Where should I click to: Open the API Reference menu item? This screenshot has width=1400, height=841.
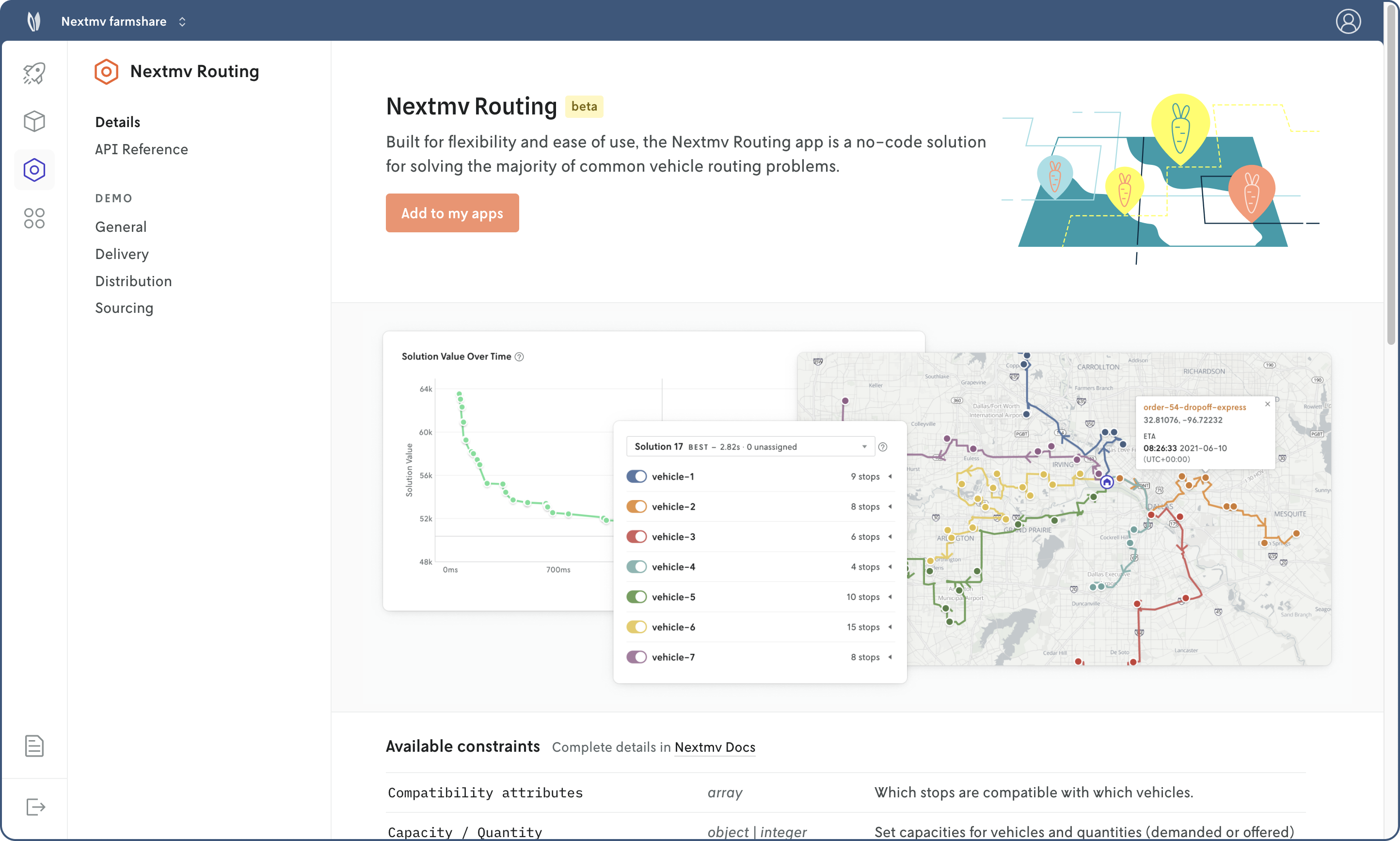pos(142,149)
